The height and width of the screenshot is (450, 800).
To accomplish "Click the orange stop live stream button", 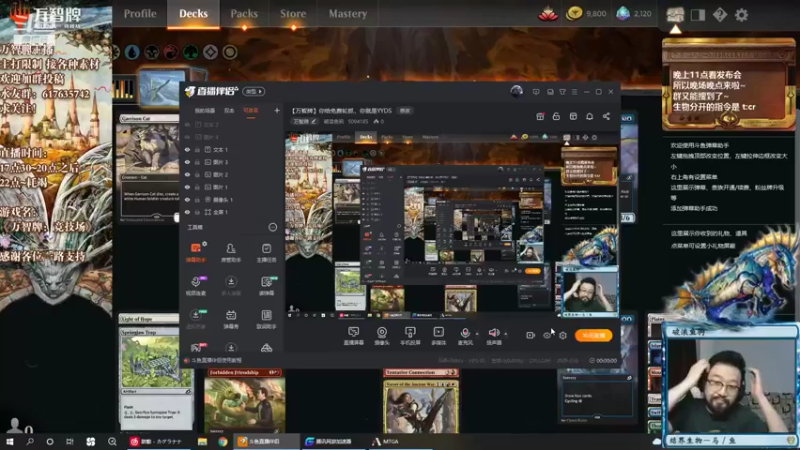I will [593, 335].
